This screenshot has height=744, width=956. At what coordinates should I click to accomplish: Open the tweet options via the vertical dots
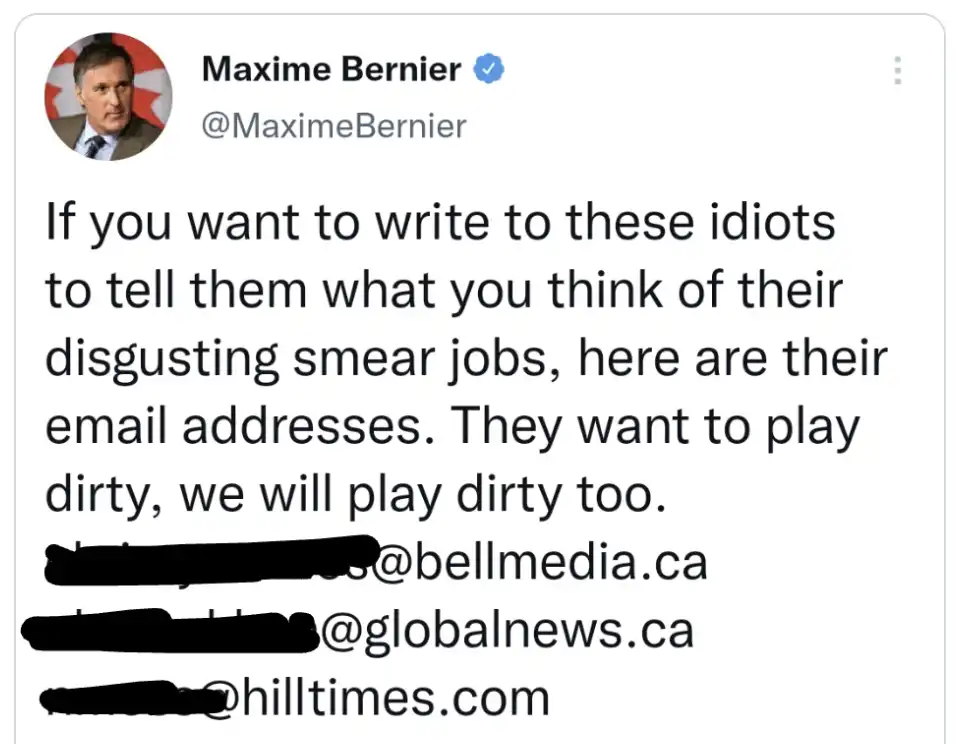898,72
